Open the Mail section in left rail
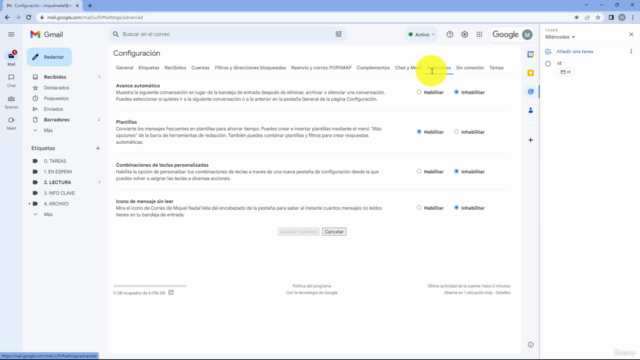 click(x=11, y=58)
